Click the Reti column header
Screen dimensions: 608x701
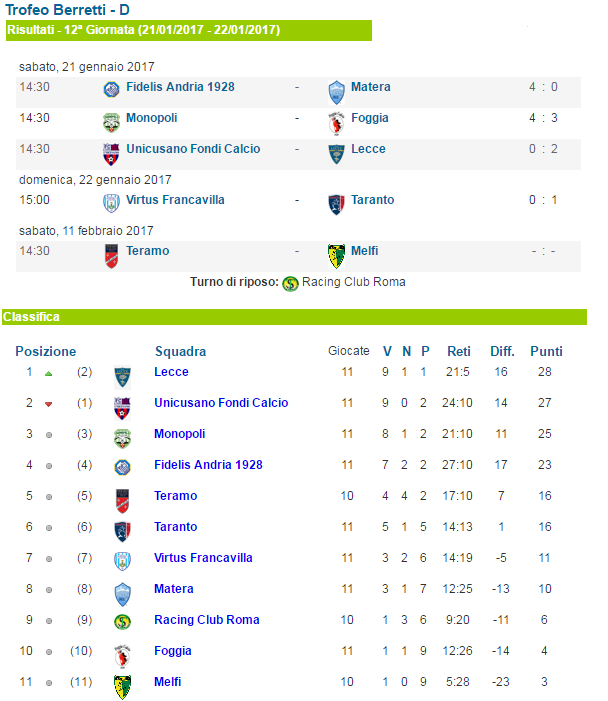pyautogui.click(x=459, y=351)
